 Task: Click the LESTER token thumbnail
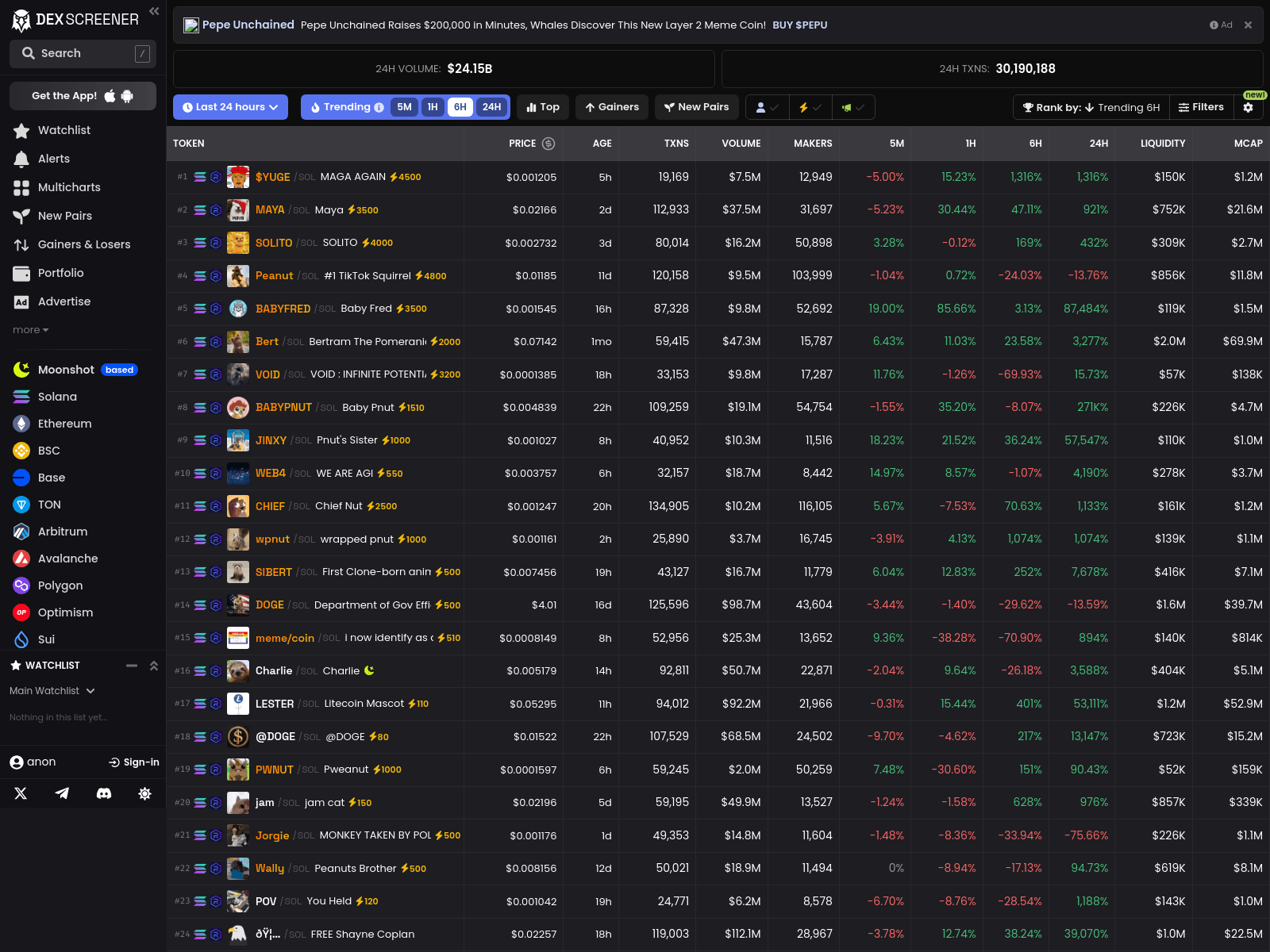pos(238,704)
